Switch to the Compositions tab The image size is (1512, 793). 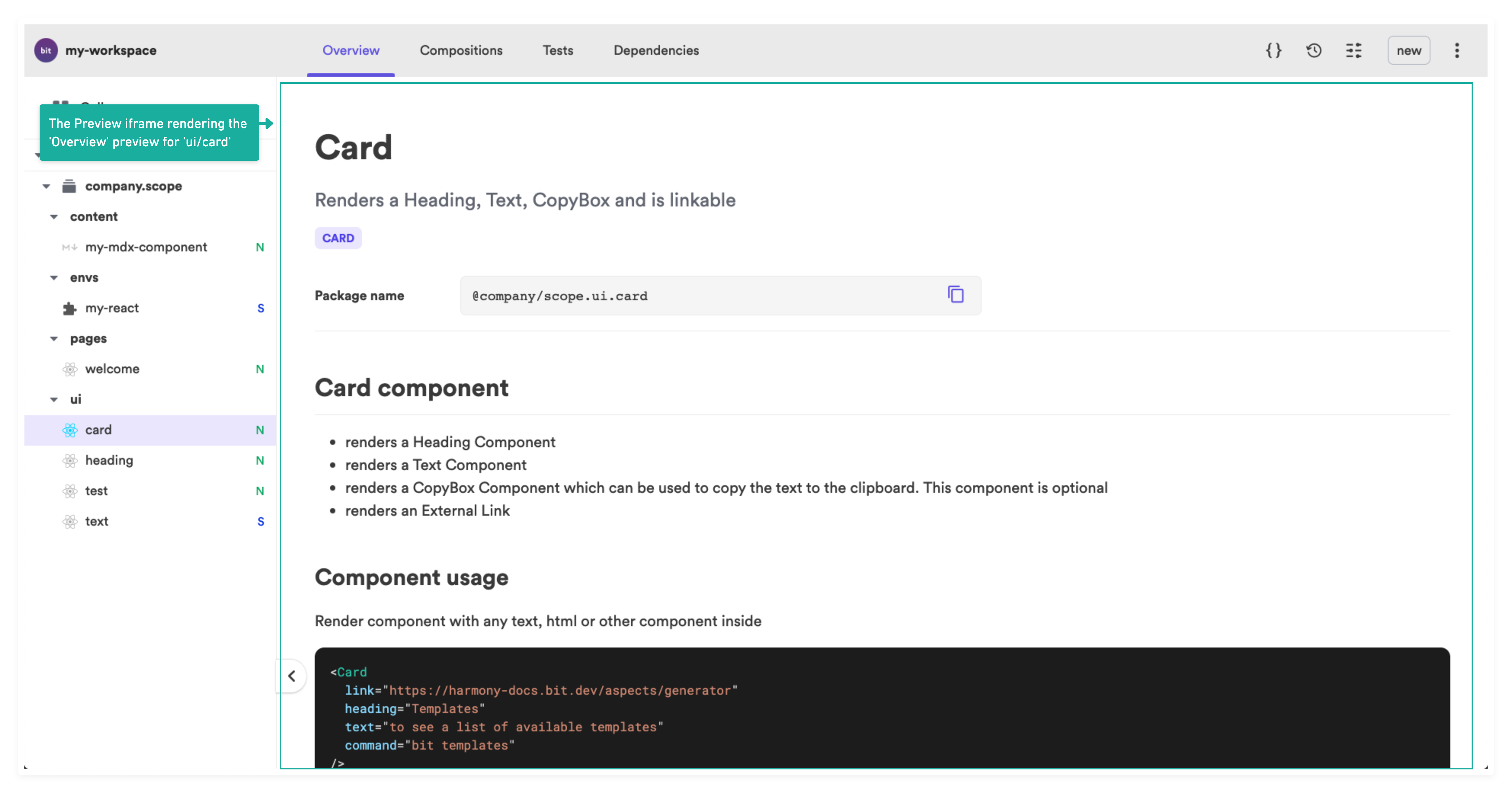pos(461,50)
